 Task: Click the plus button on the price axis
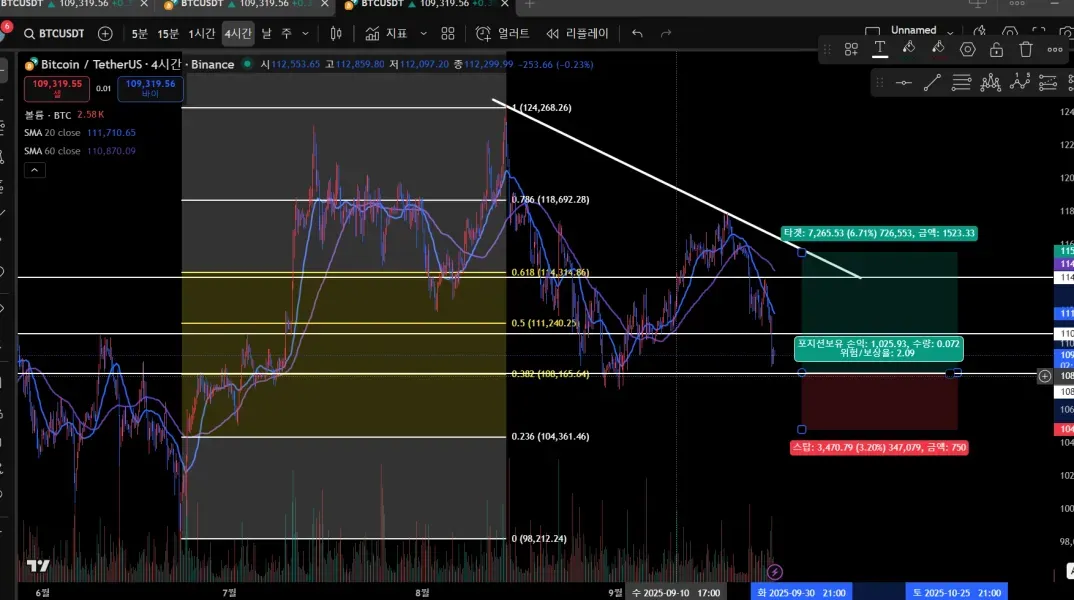pos(1045,375)
